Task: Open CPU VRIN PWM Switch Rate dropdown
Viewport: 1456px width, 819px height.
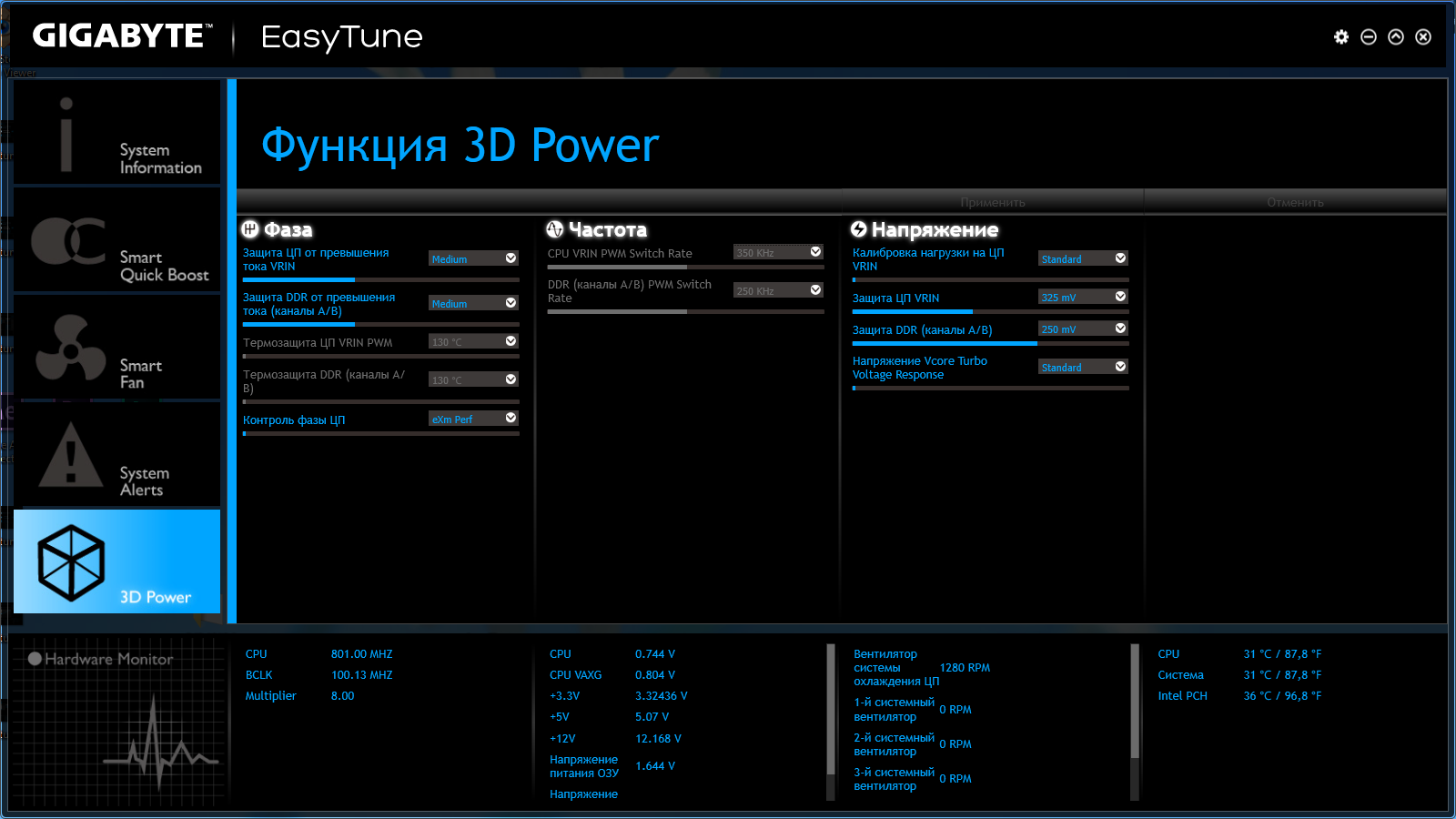Action: pyautogui.click(x=778, y=252)
